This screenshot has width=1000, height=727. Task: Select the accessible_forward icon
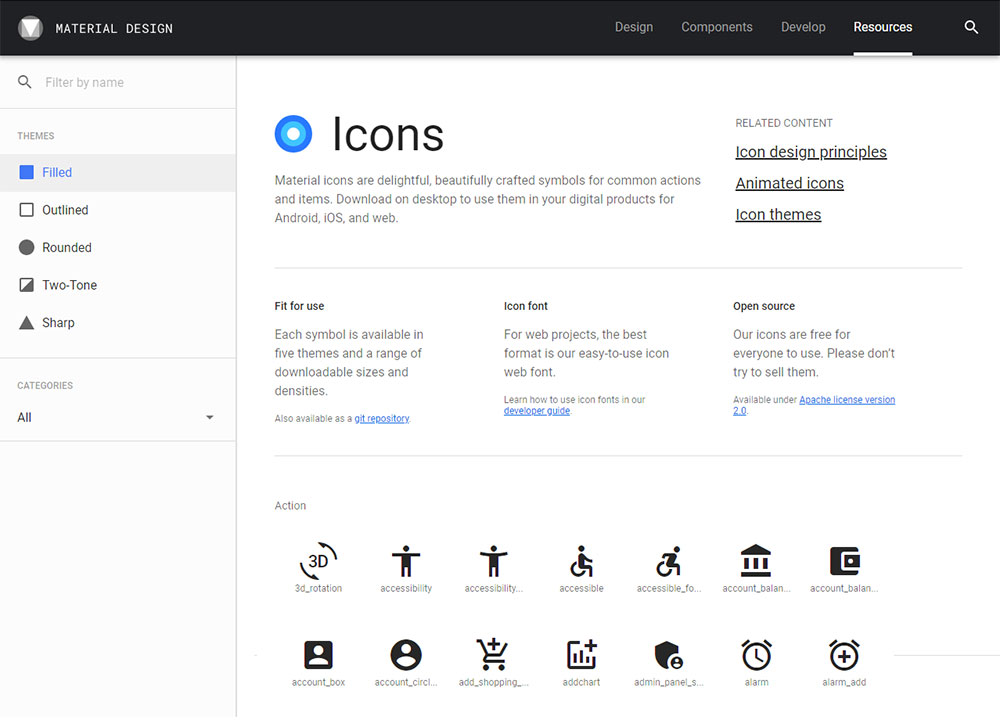click(668, 561)
